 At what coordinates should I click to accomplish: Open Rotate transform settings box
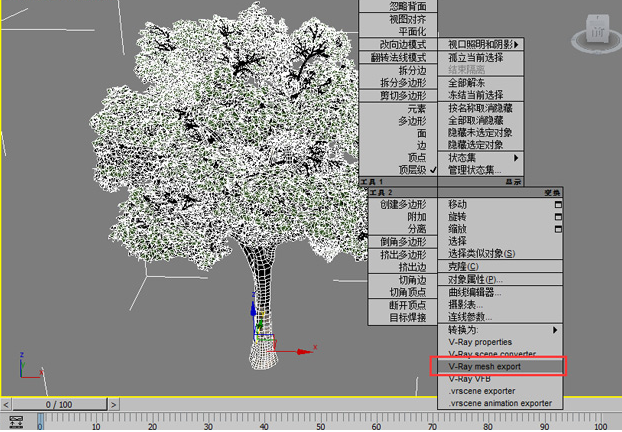click(x=558, y=217)
